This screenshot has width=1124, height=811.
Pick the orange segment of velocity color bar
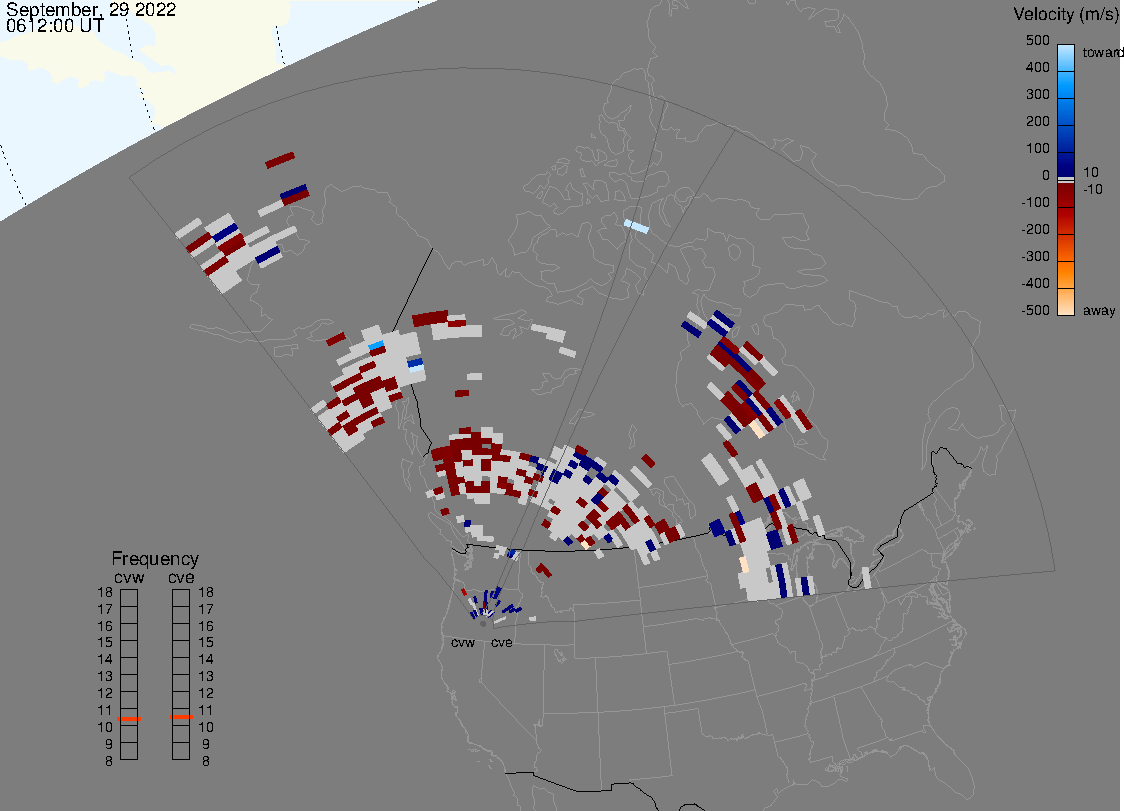(1066, 275)
